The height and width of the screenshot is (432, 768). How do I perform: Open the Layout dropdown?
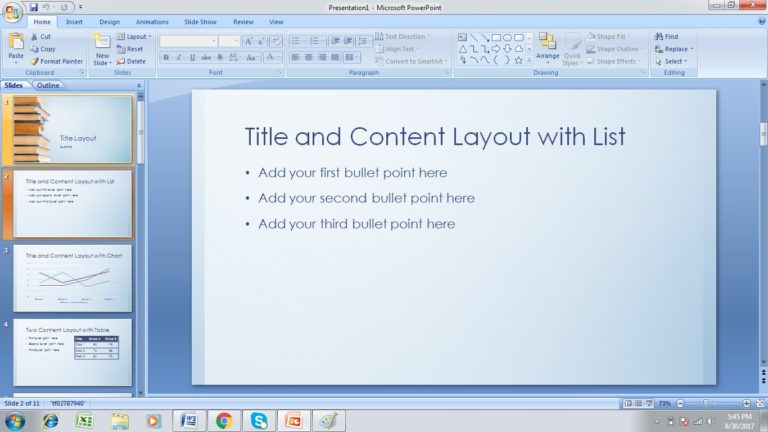coord(134,36)
